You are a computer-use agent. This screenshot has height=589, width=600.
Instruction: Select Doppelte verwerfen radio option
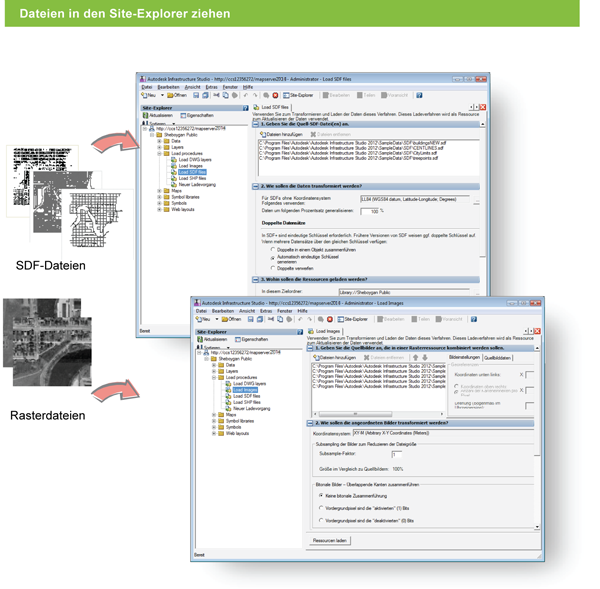(273, 268)
